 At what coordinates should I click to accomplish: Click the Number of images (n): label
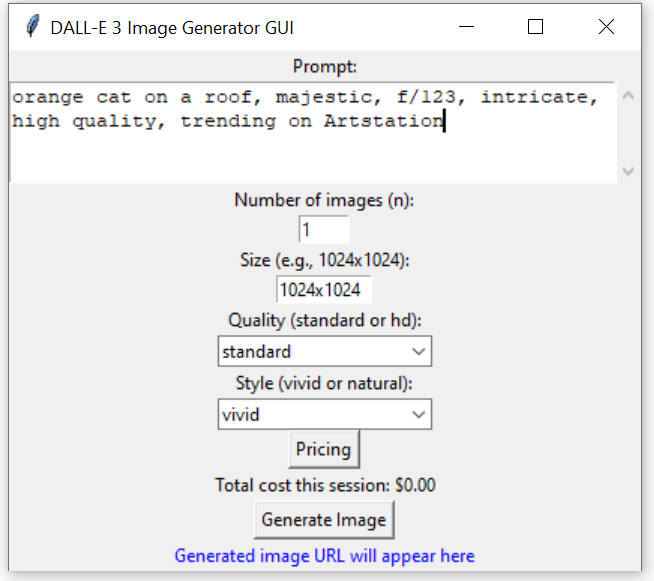click(324, 200)
